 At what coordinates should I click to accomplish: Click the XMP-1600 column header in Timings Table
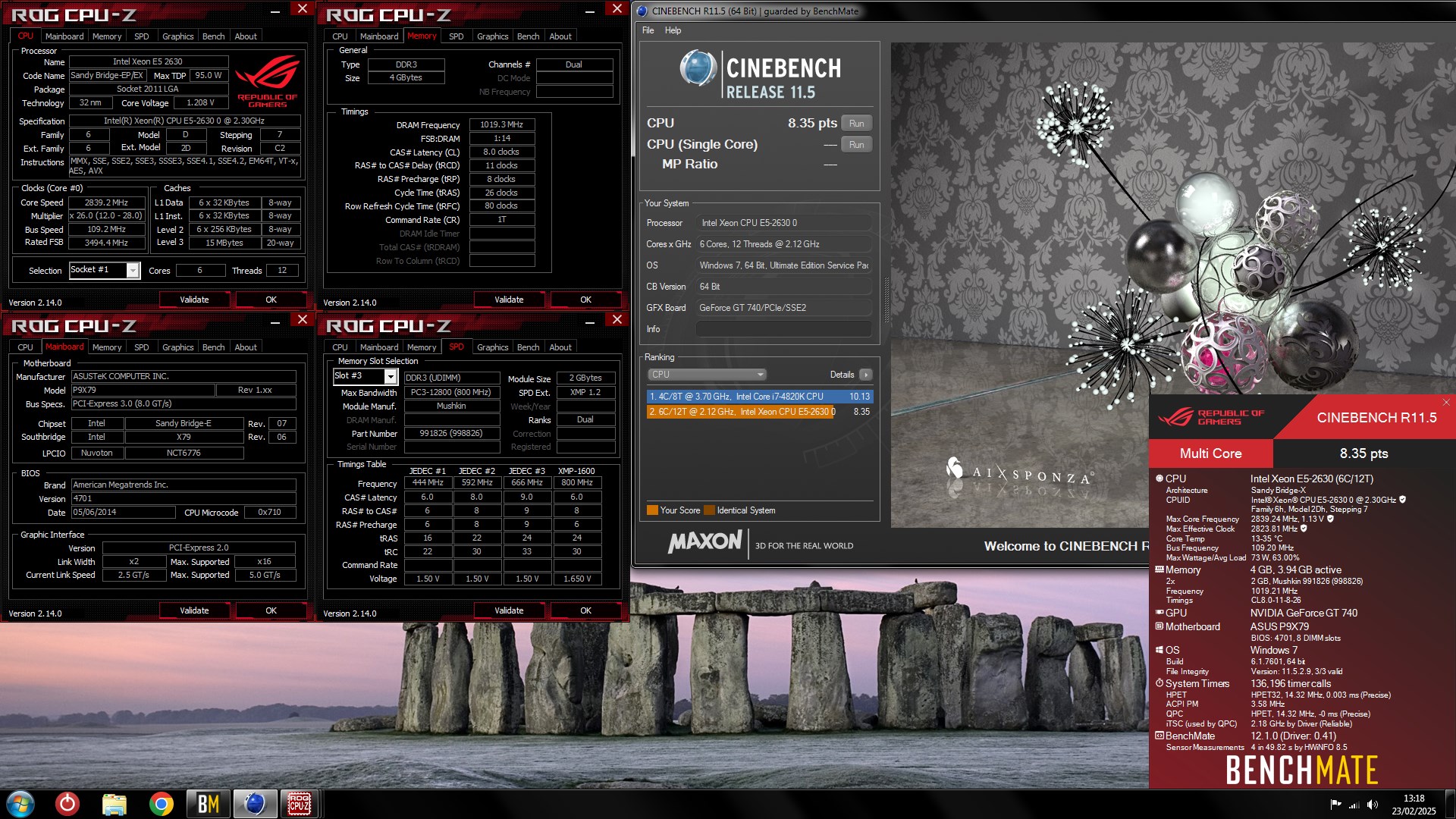coord(576,471)
